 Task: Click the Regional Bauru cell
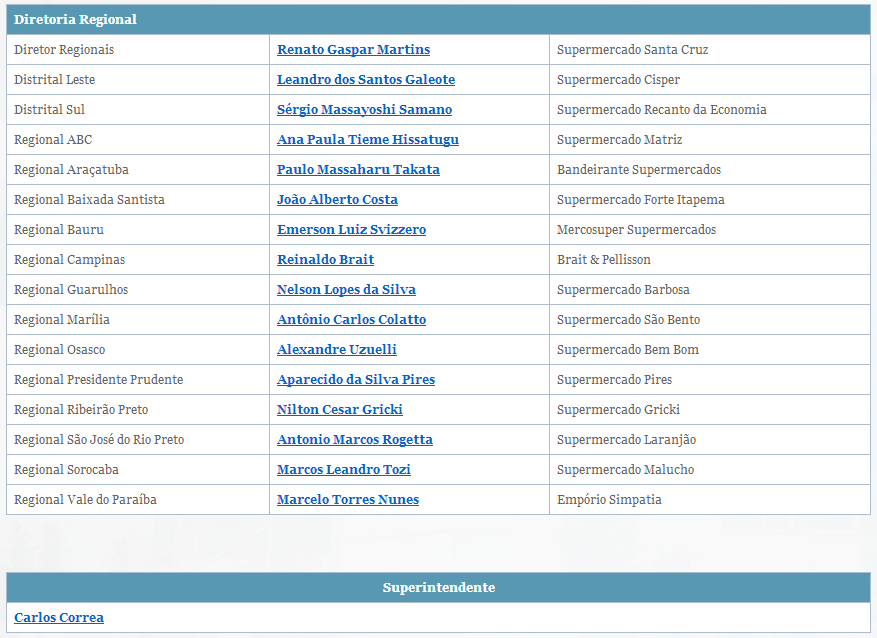(138, 230)
